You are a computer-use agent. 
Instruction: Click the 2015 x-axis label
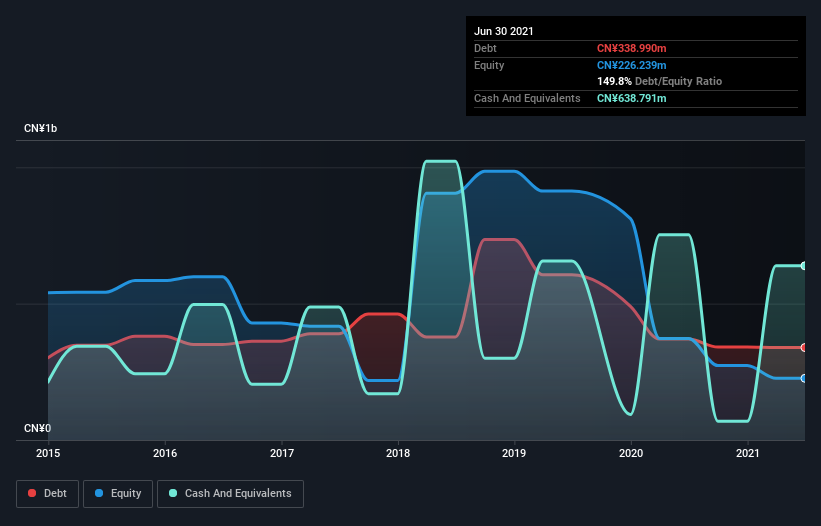tap(48, 453)
